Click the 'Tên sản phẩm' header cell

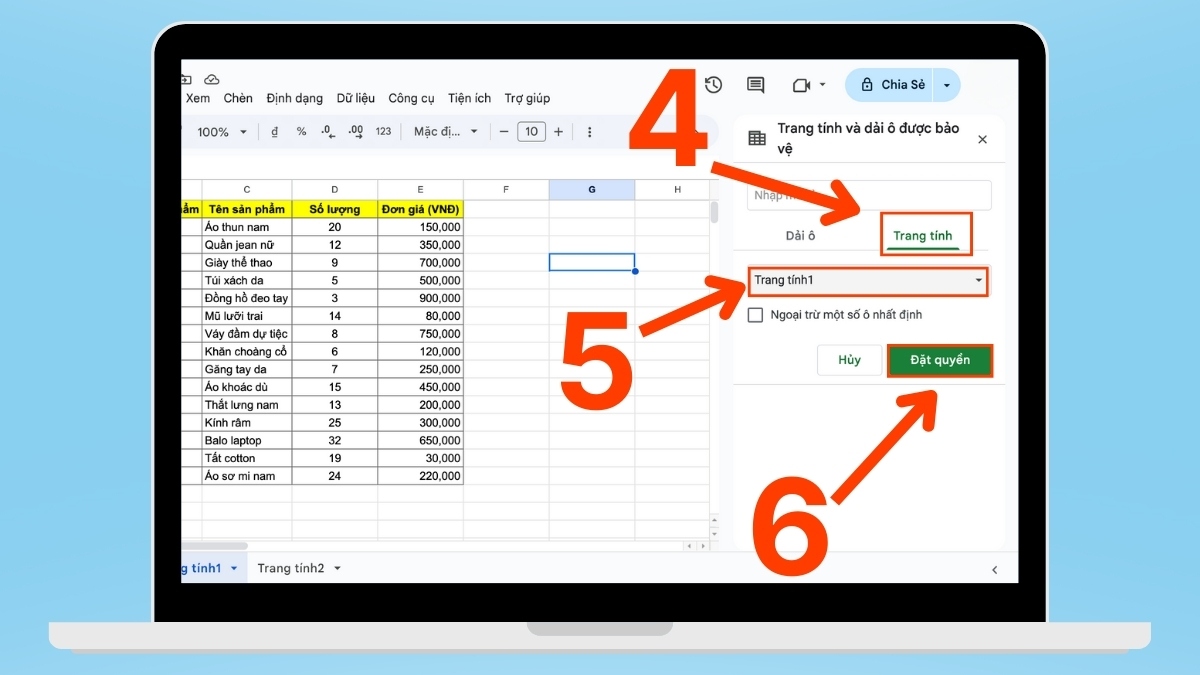point(247,209)
